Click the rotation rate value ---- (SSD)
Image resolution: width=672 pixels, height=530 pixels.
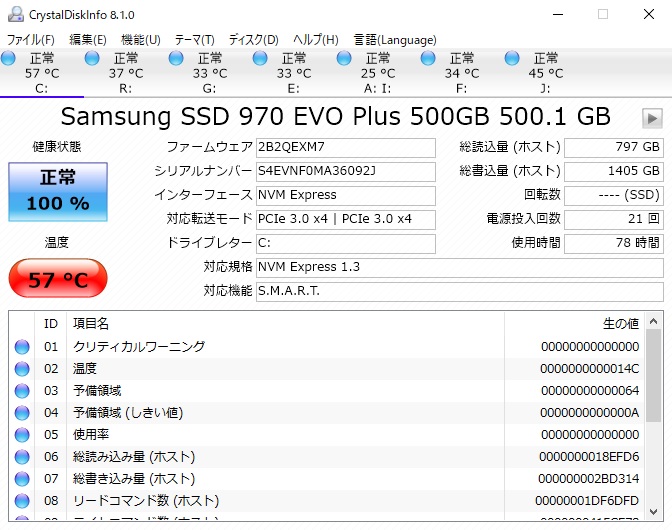coord(614,195)
